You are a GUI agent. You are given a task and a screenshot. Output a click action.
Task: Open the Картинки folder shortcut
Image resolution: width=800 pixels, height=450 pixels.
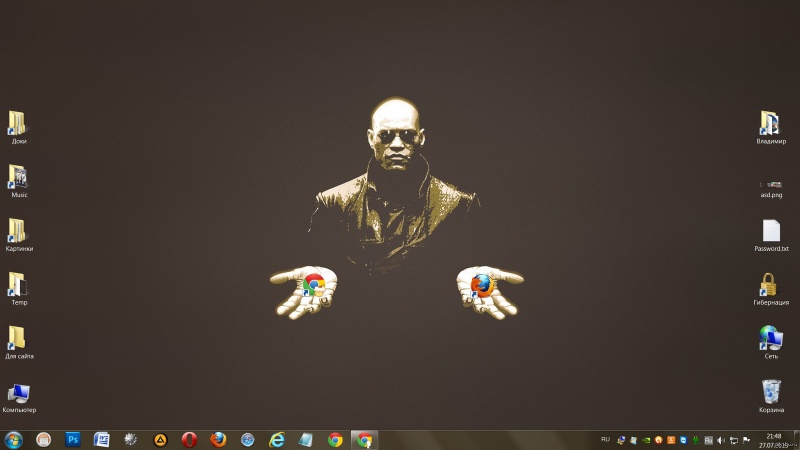click(19, 235)
